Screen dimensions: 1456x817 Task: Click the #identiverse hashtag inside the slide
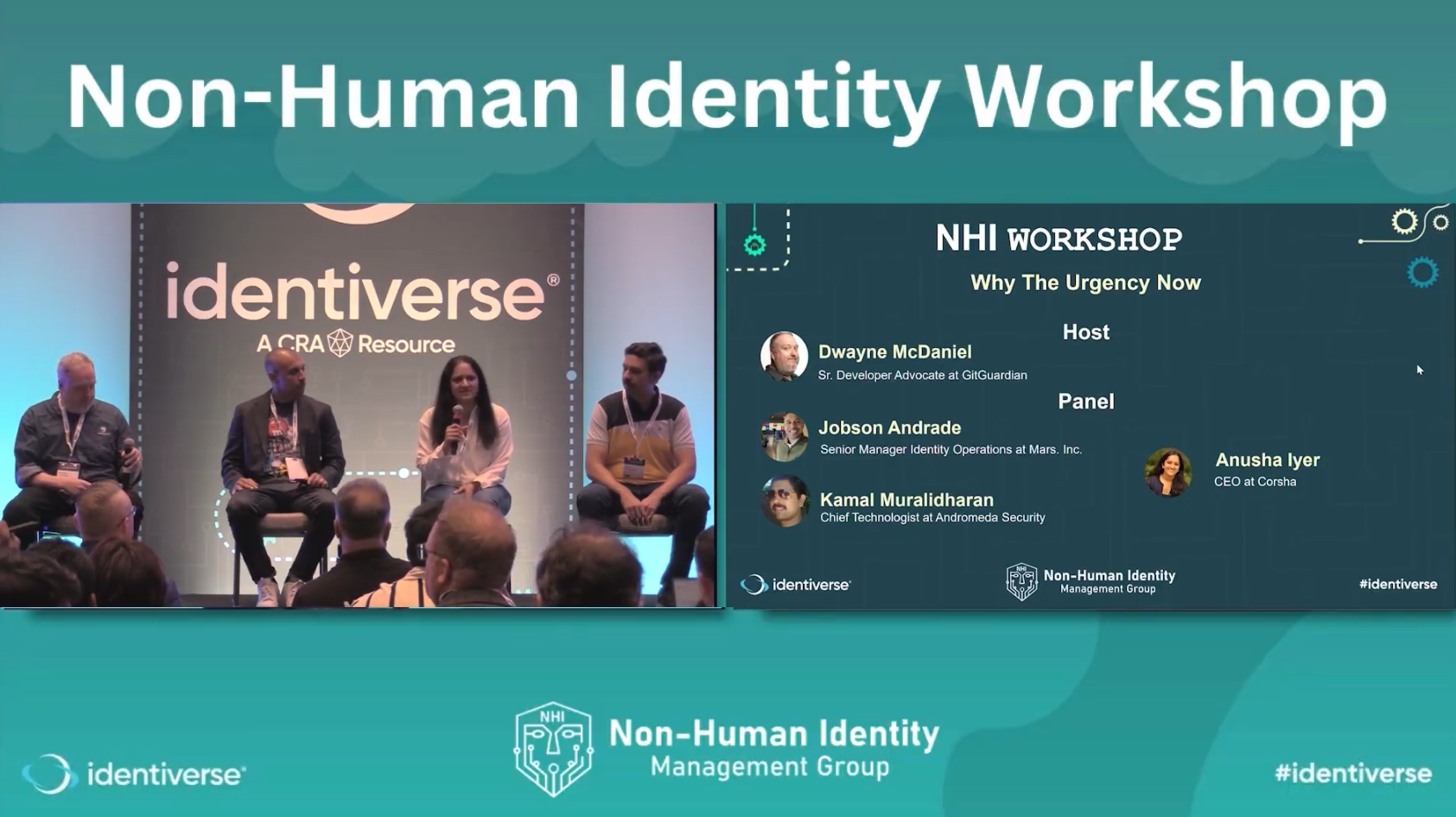coord(1397,585)
